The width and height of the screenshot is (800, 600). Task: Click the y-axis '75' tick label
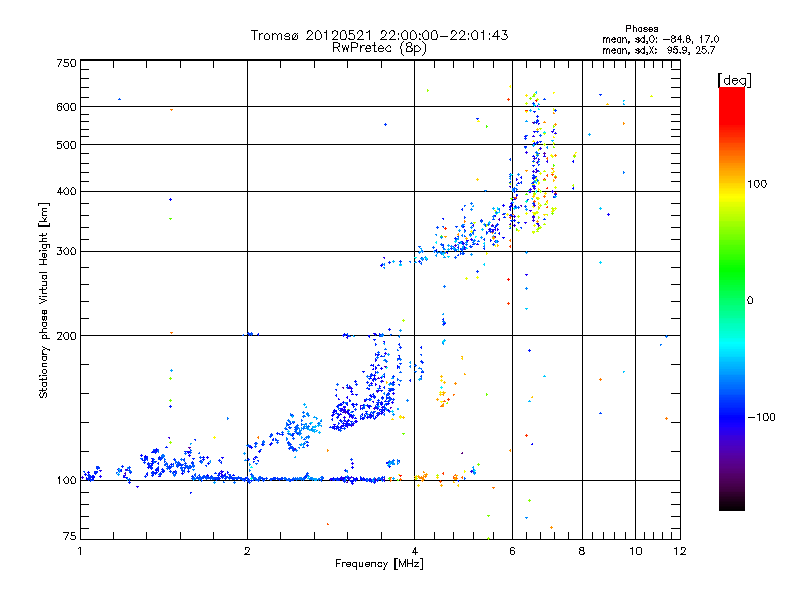(70, 536)
